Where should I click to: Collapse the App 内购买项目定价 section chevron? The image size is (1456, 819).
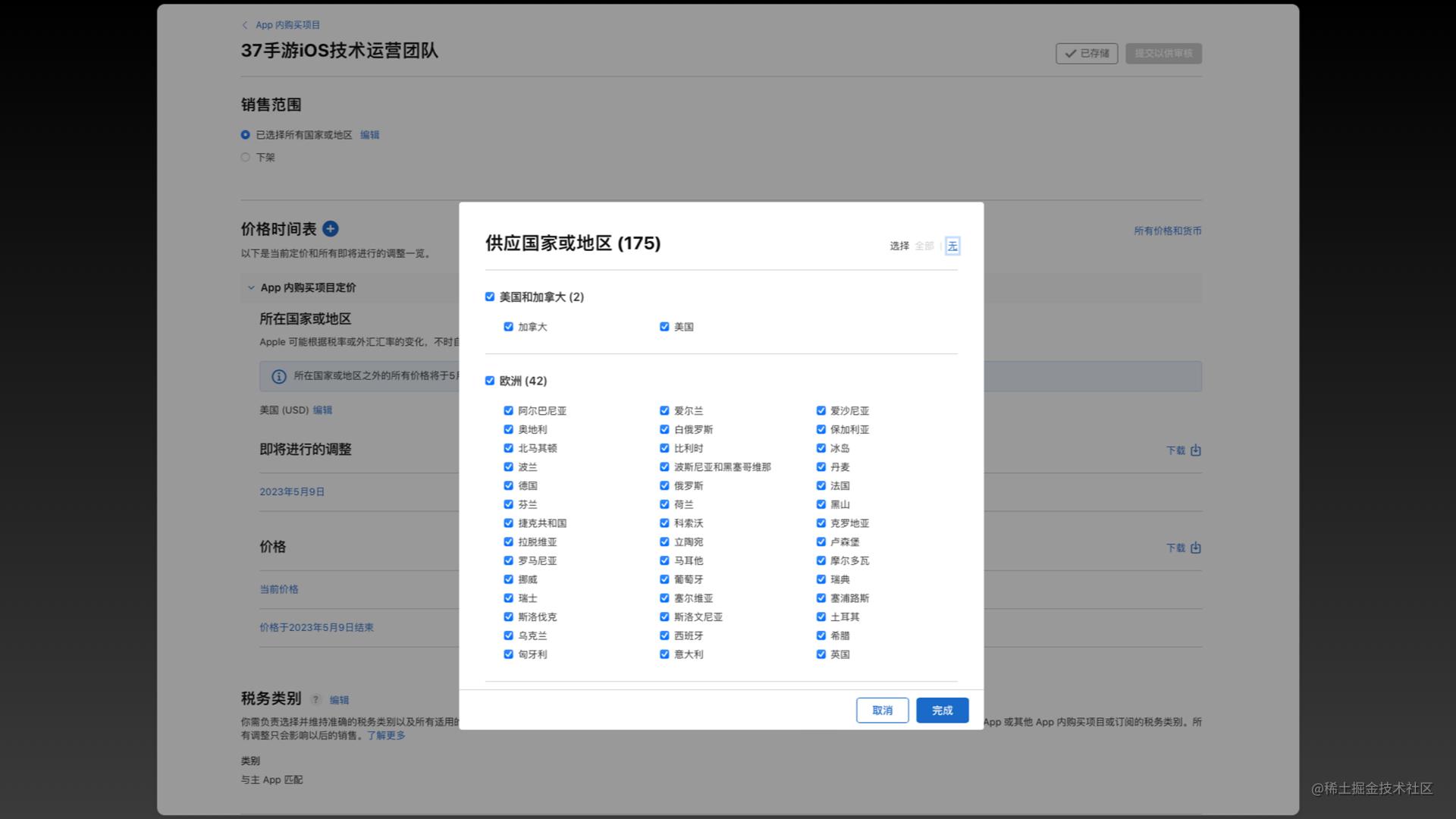(251, 287)
